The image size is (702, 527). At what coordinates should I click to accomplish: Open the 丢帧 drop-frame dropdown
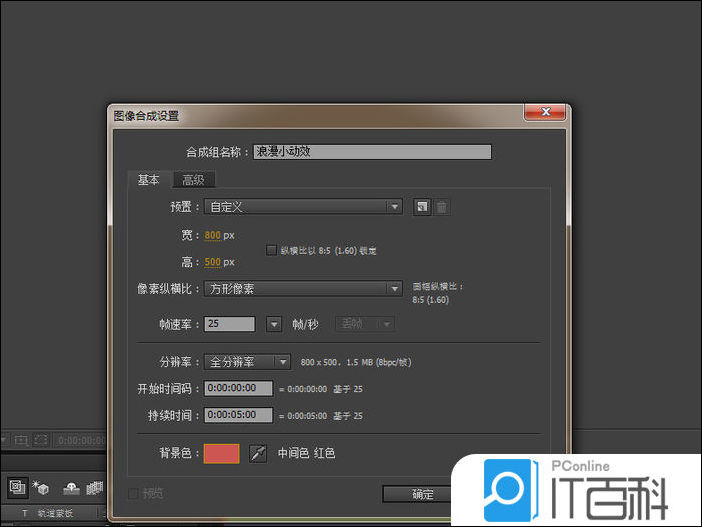click(x=365, y=324)
